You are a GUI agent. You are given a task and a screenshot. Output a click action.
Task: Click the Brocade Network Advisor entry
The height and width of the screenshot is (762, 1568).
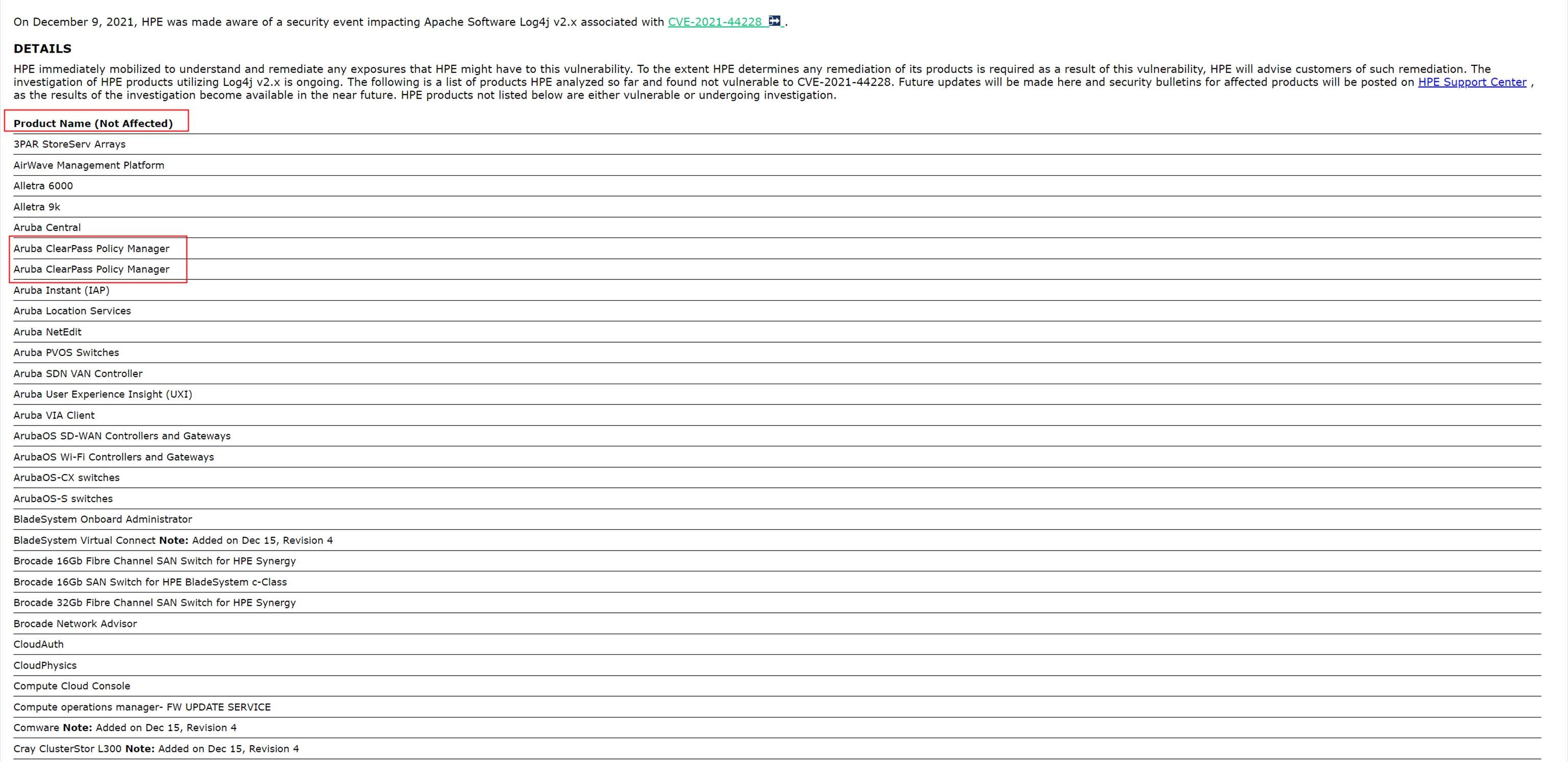pyautogui.click(x=76, y=624)
